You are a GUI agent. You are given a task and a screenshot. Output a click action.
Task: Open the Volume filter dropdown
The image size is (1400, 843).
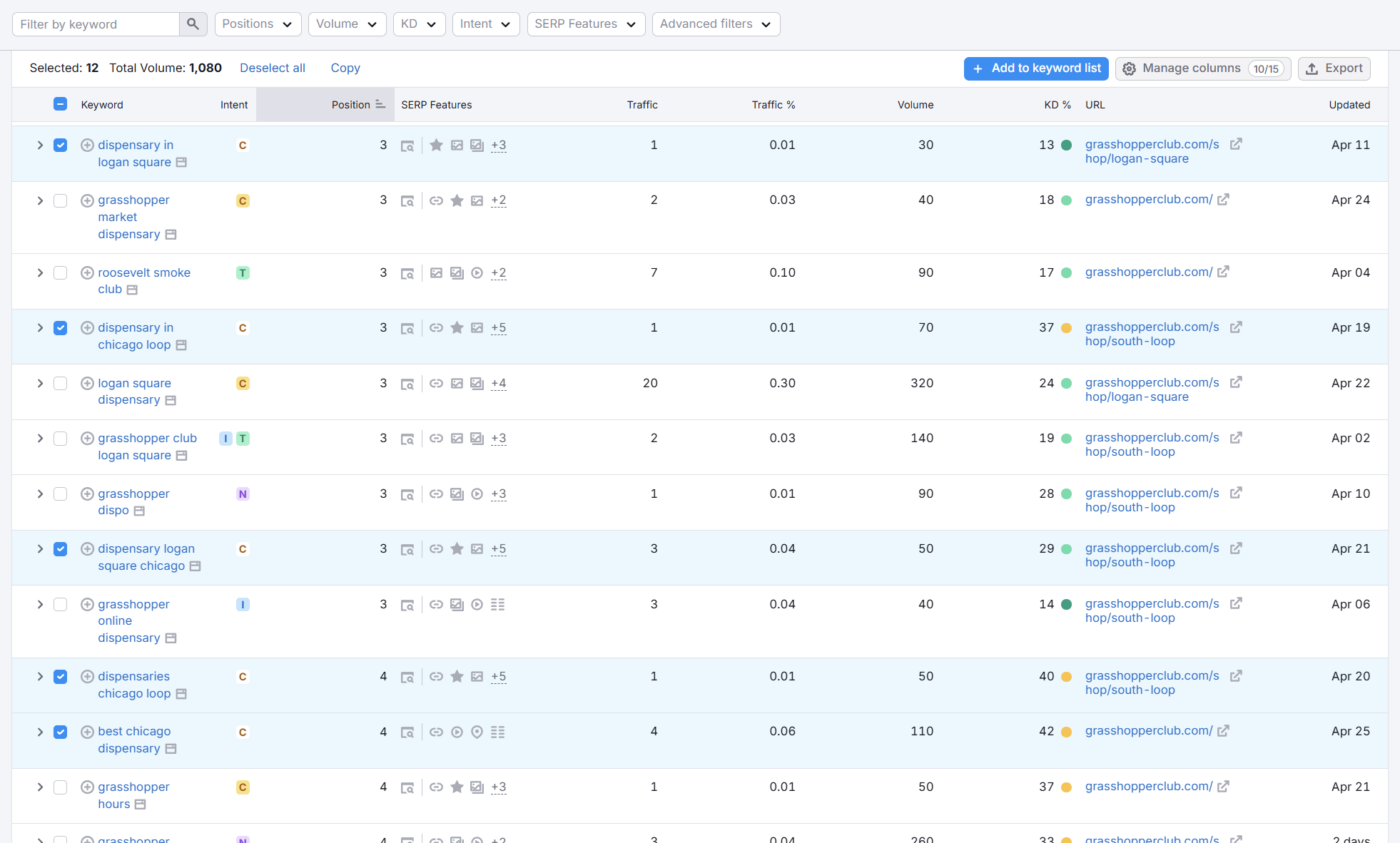coord(347,24)
